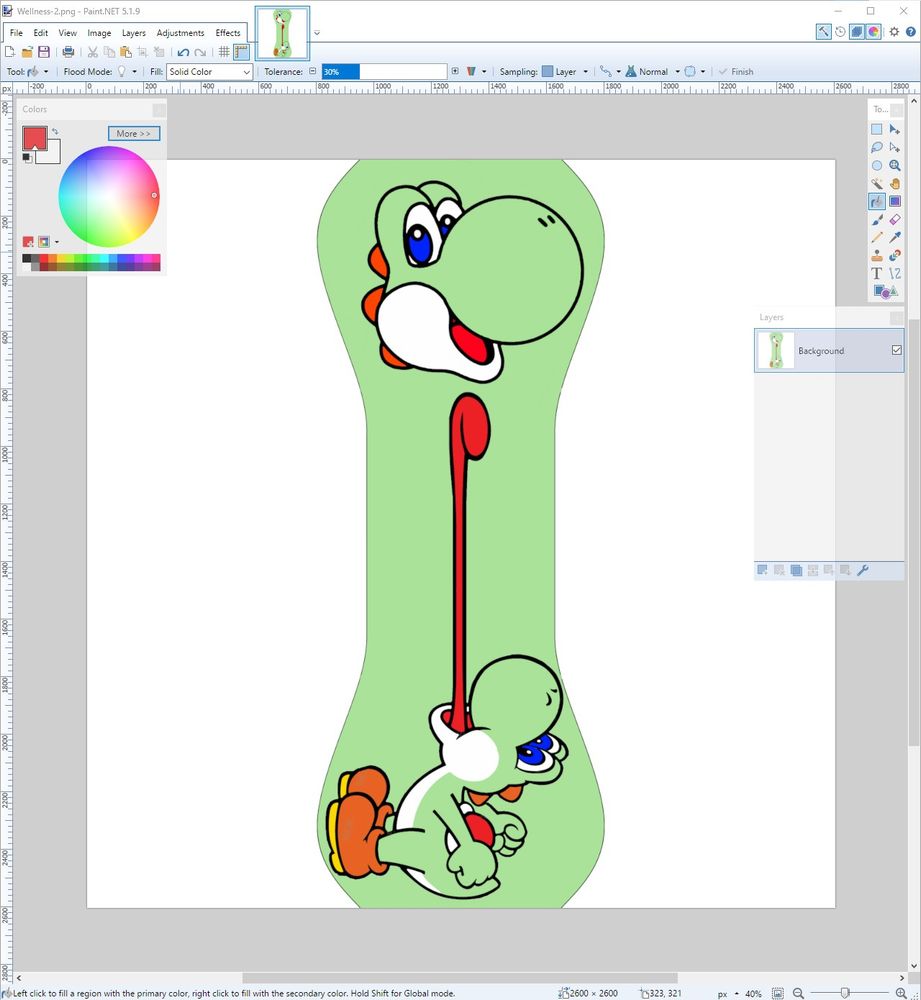Image resolution: width=921 pixels, height=1000 pixels.
Task: Activate the Clone Stamp tool
Action: coord(877,255)
